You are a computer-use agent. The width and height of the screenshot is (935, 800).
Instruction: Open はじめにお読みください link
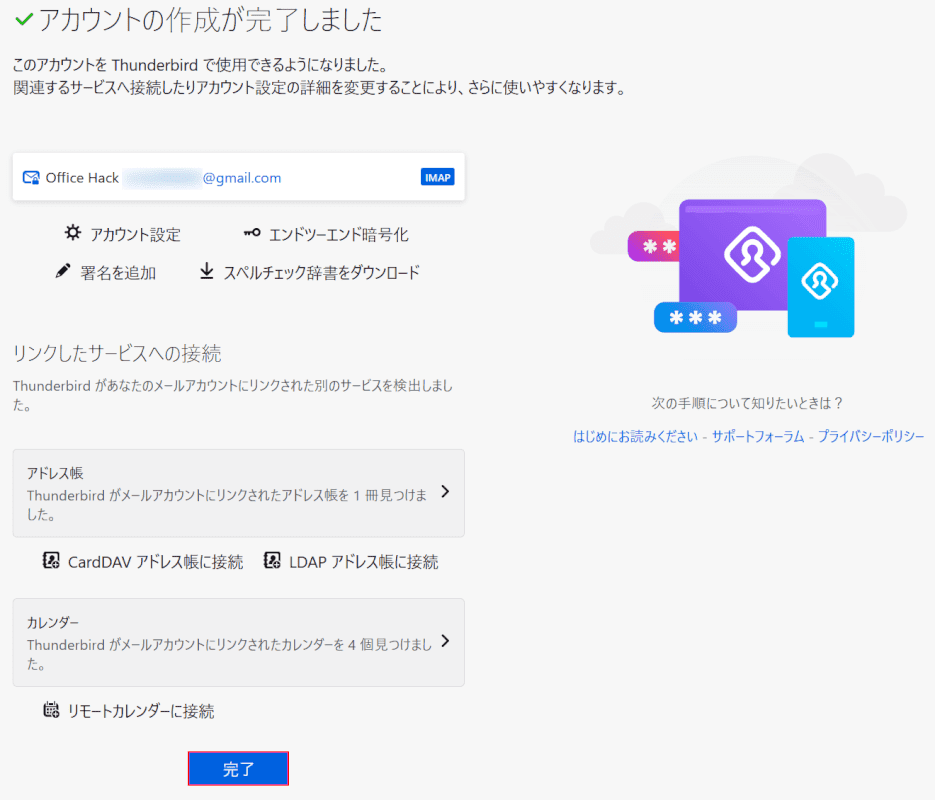[636, 436]
